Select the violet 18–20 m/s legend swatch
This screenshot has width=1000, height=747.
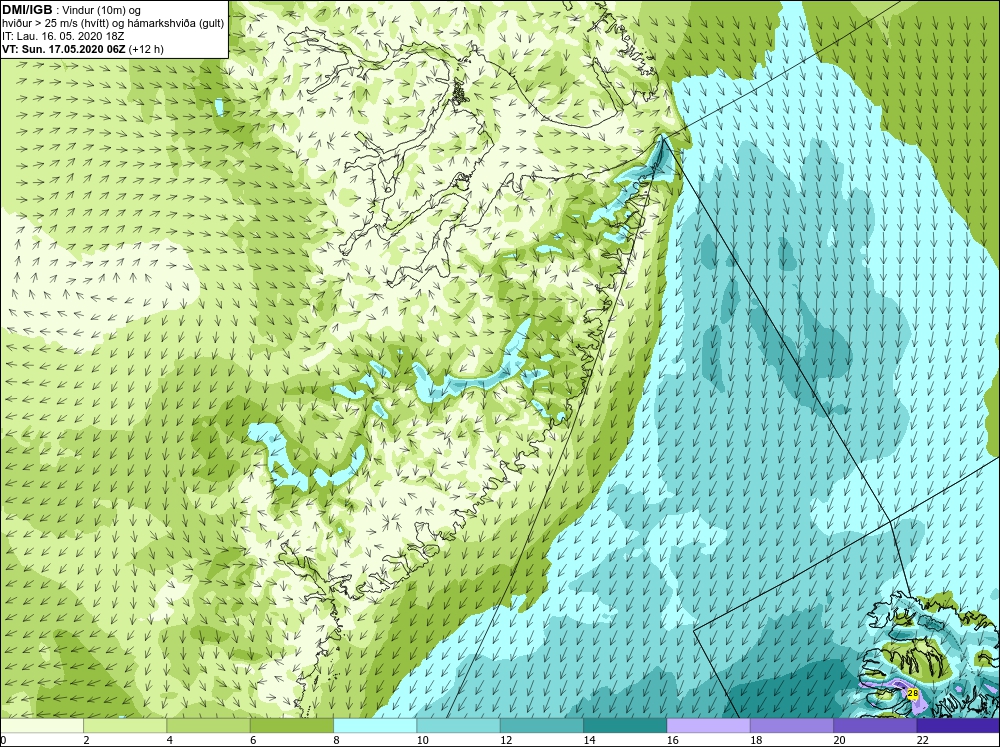[791, 726]
